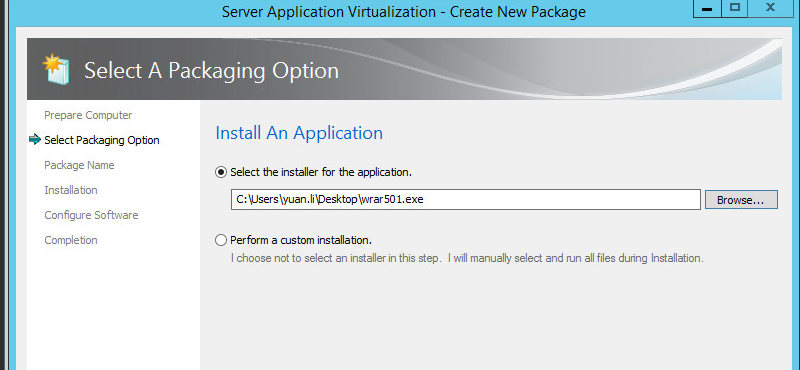The width and height of the screenshot is (800, 370).
Task: Go to Installation step
Action: pos(71,190)
